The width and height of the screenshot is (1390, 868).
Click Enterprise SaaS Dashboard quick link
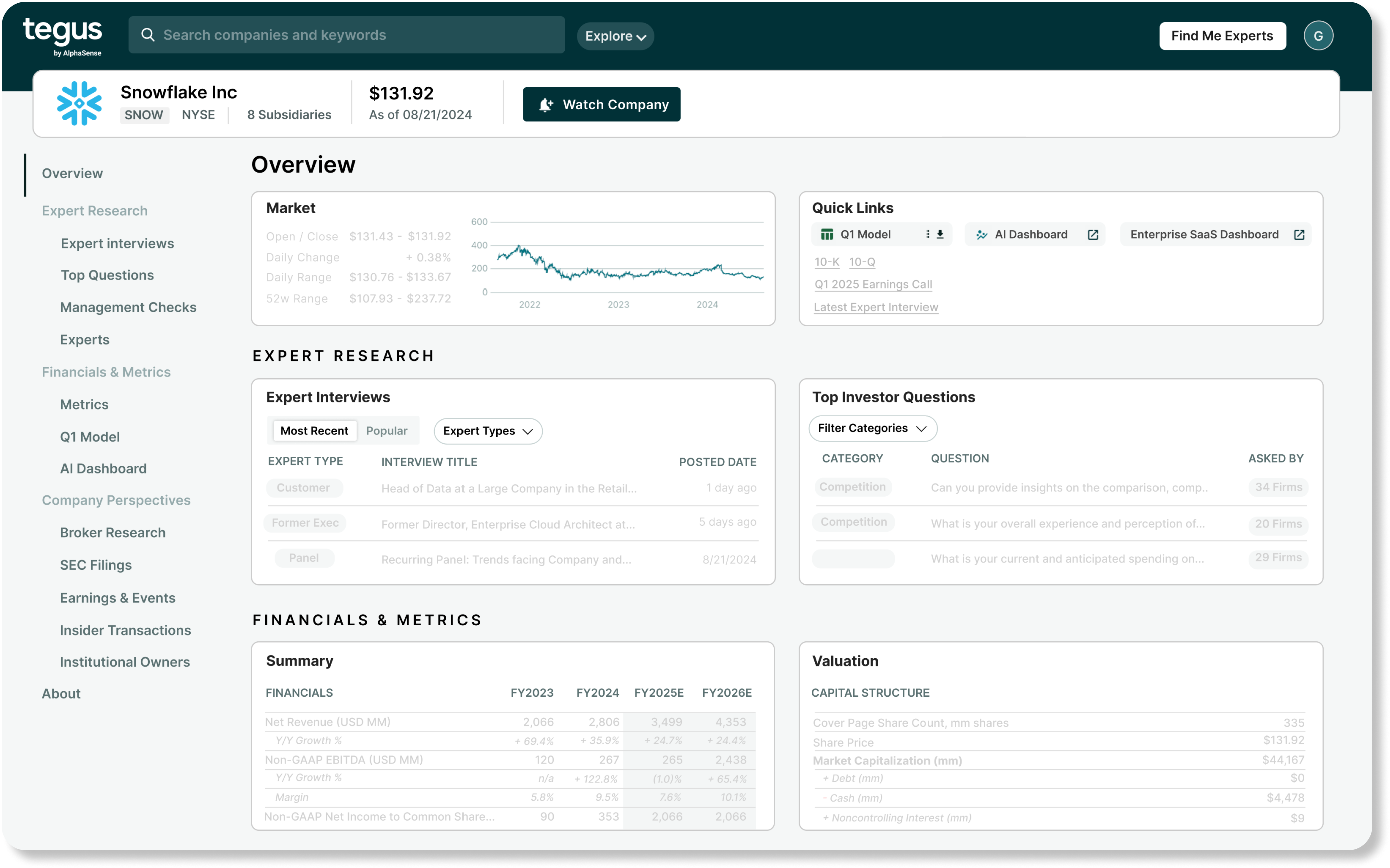tap(1216, 234)
